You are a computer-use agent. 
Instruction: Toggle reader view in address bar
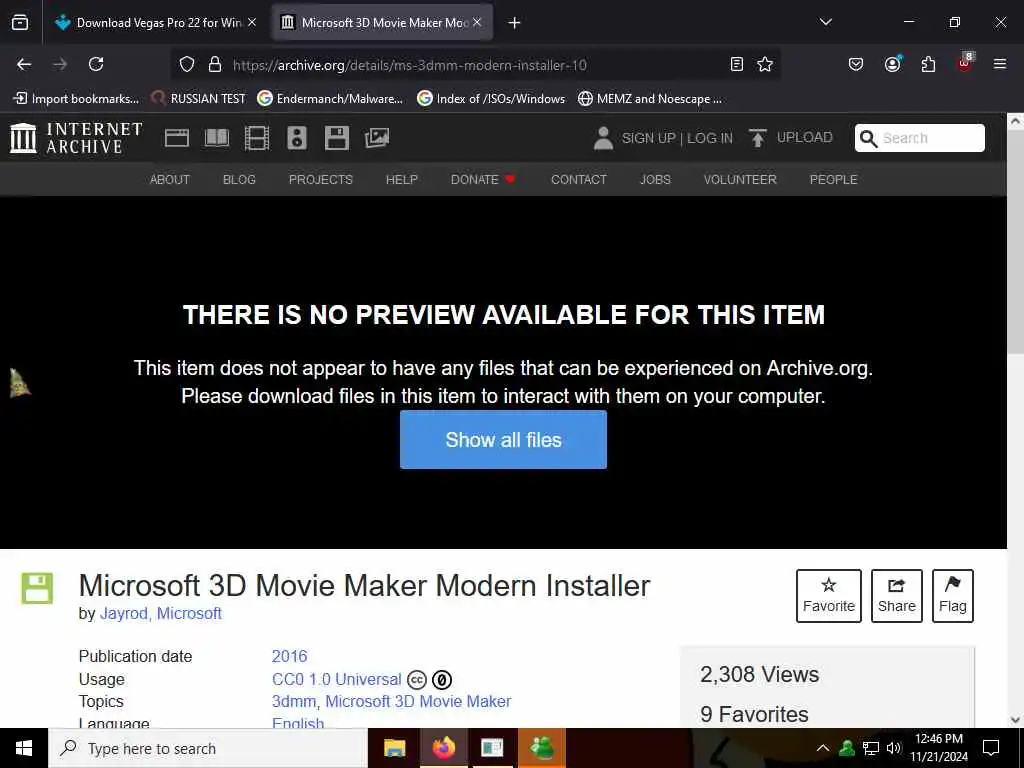(737, 64)
